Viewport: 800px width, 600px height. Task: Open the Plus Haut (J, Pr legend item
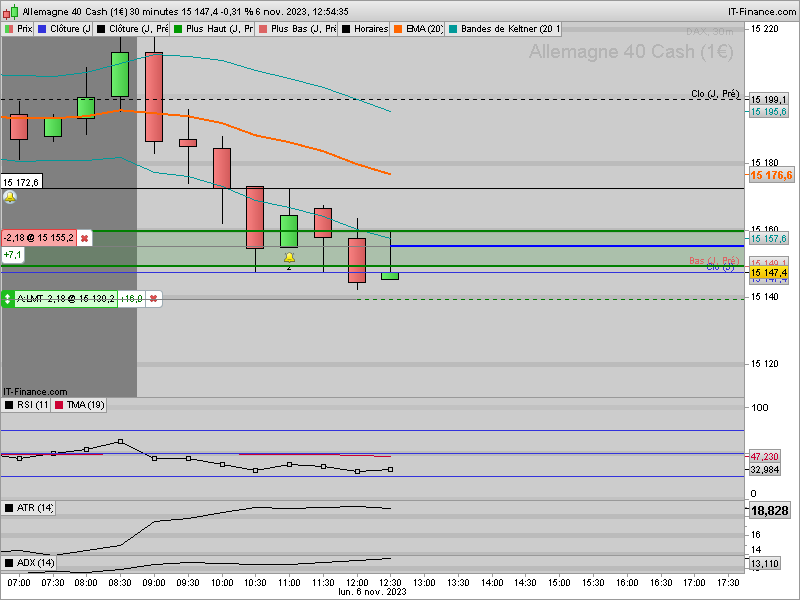(x=213, y=29)
